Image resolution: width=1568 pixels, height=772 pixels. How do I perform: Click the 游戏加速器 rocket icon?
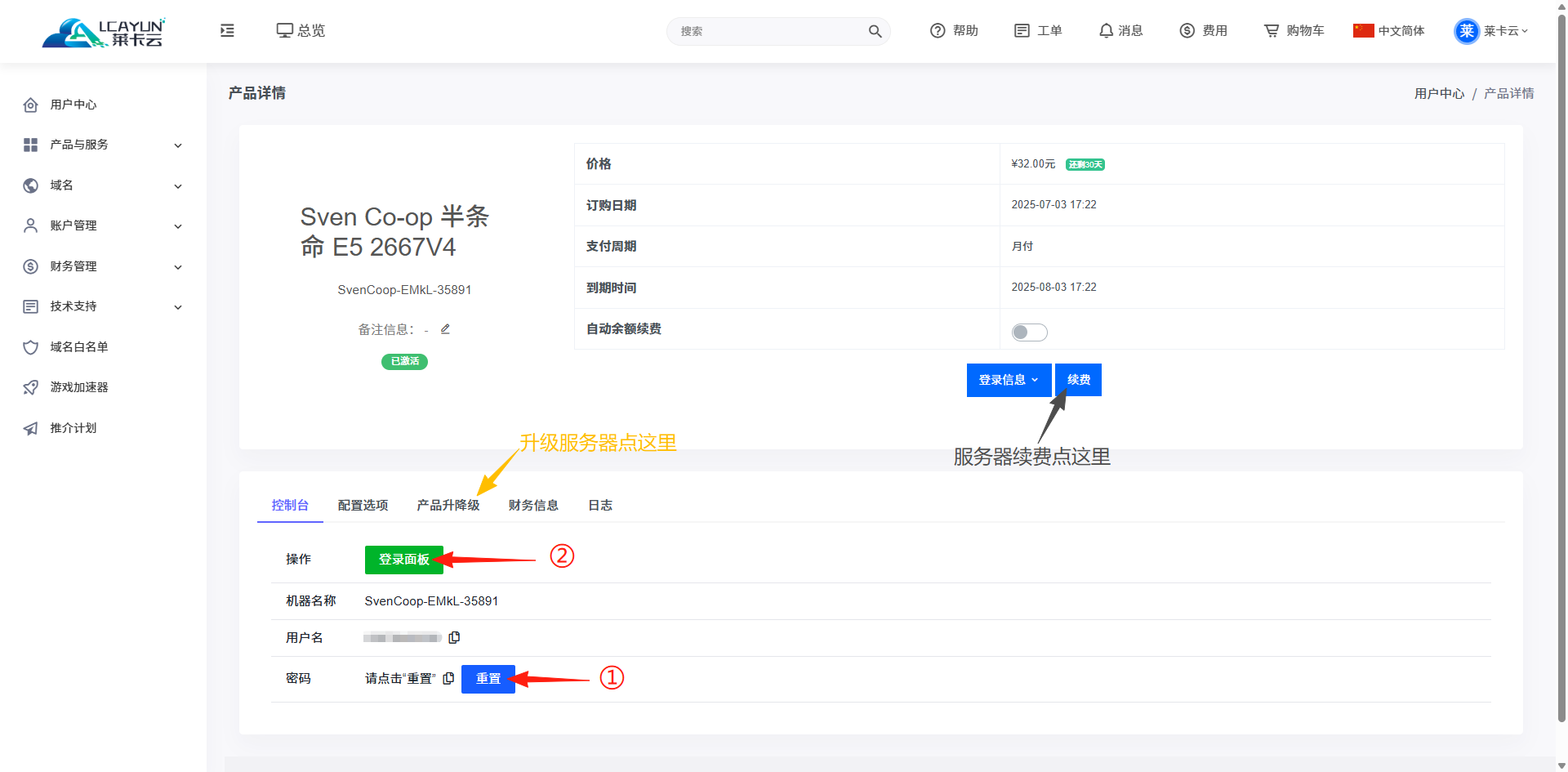[x=31, y=387]
